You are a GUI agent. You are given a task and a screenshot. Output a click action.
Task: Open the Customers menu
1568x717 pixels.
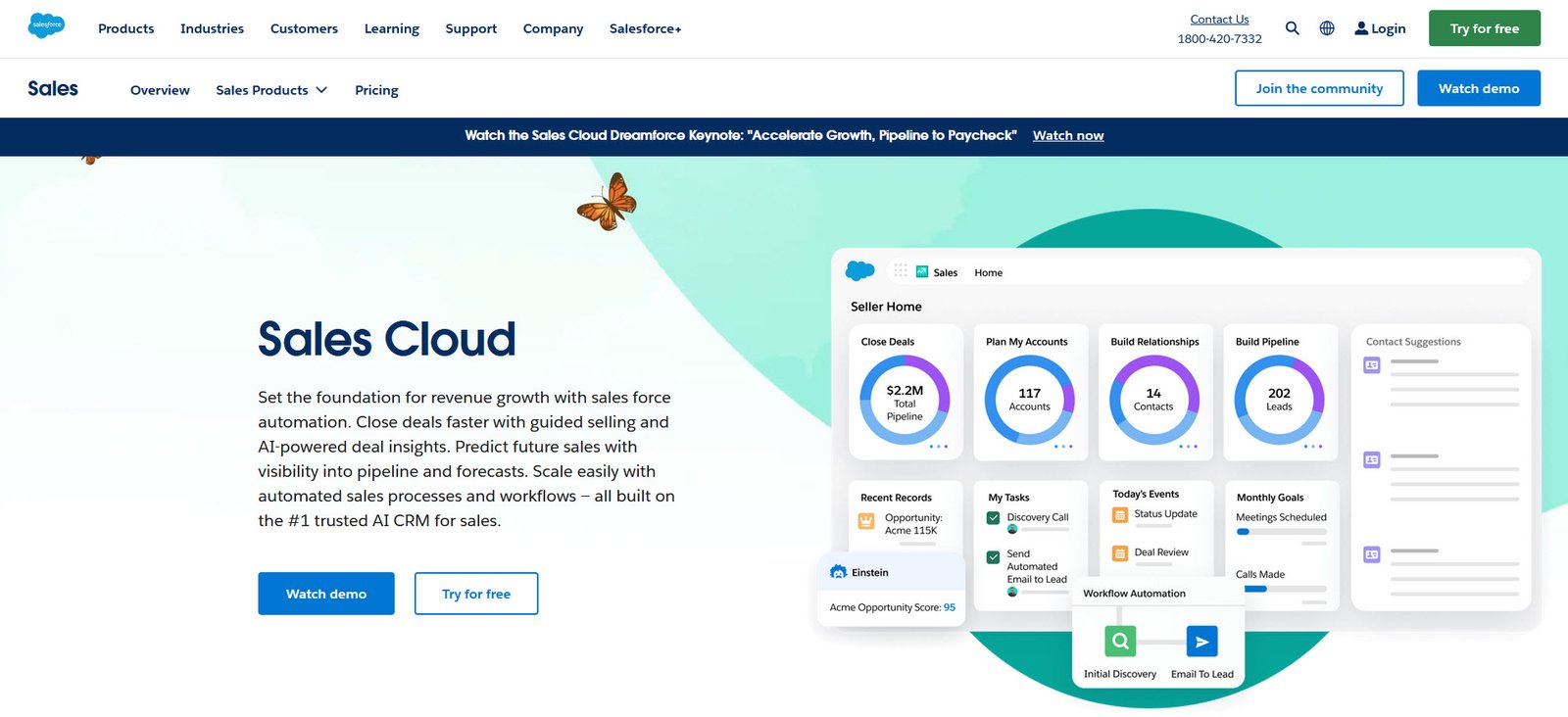[304, 28]
